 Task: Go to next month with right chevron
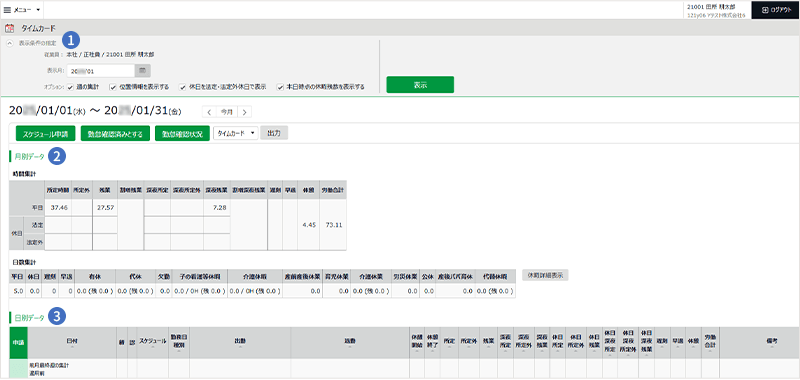click(245, 112)
